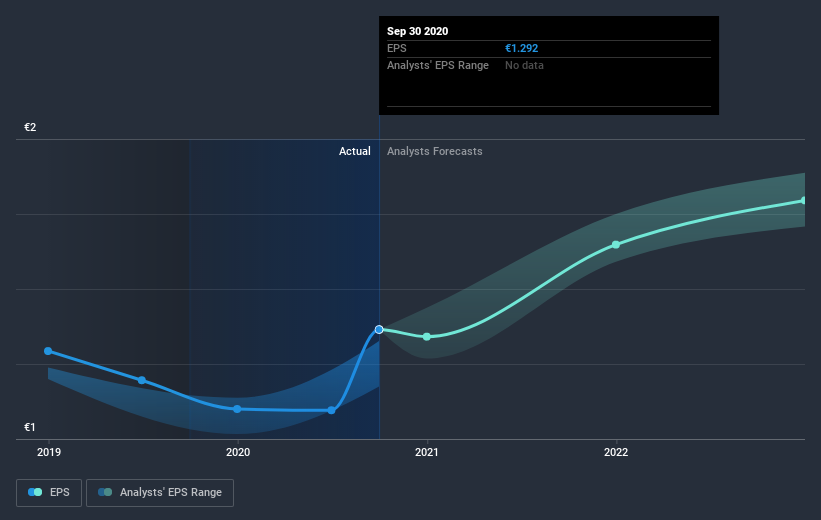
Task: Click the Analysts Forecasts label
Action: pyautogui.click(x=435, y=151)
